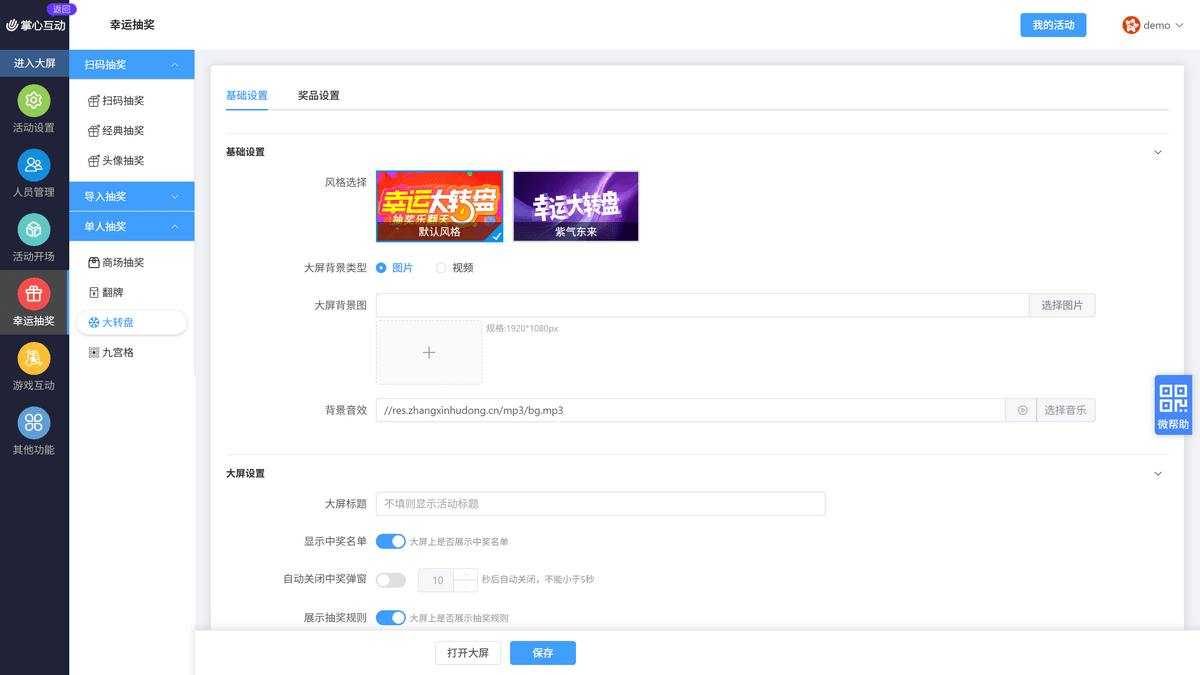The width and height of the screenshot is (1200, 675).
Task: Choose the 紫气东来 theme thumbnail
Action: pyautogui.click(x=576, y=206)
